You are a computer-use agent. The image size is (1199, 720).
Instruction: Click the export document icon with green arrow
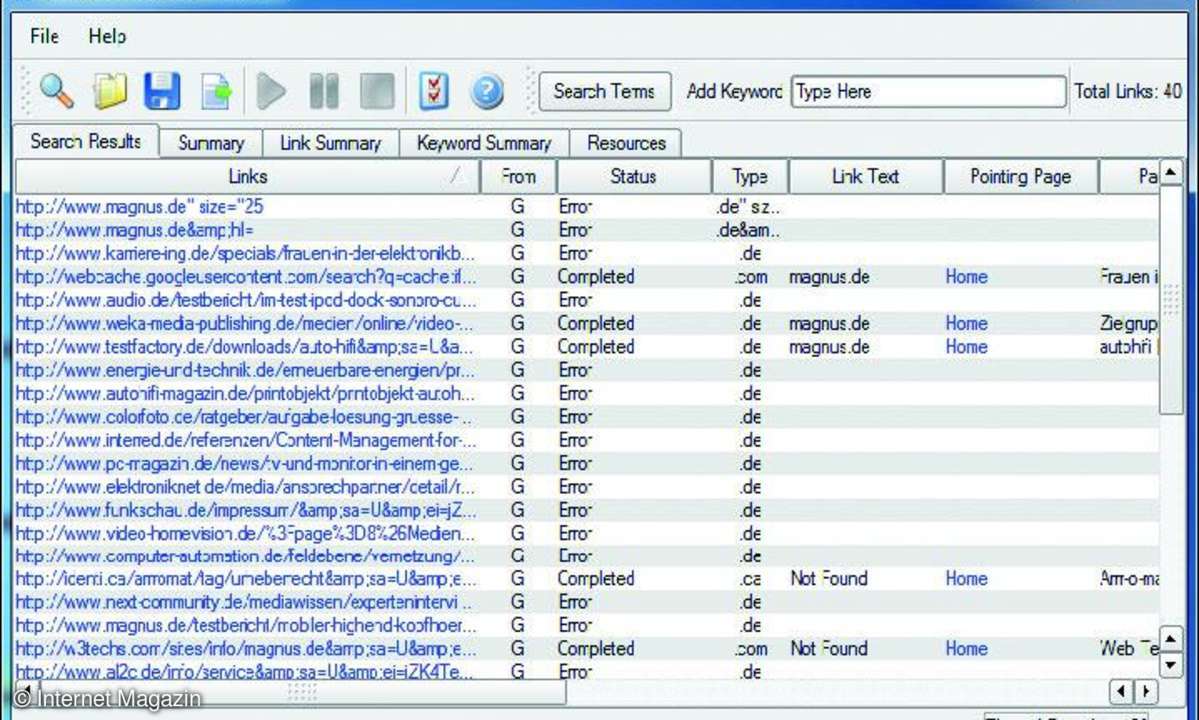coord(216,92)
